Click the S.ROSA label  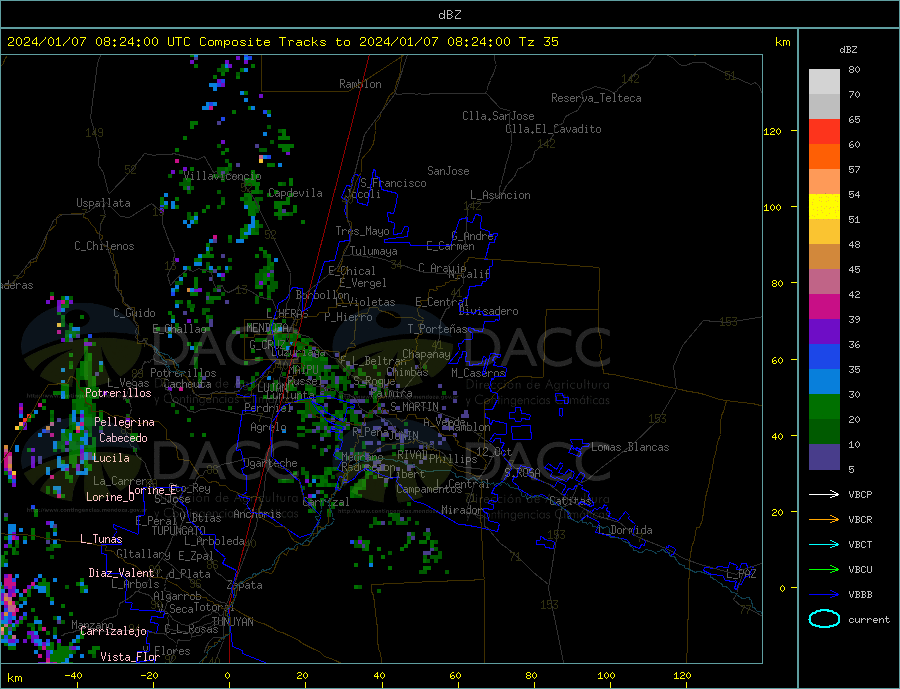point(522,473)
